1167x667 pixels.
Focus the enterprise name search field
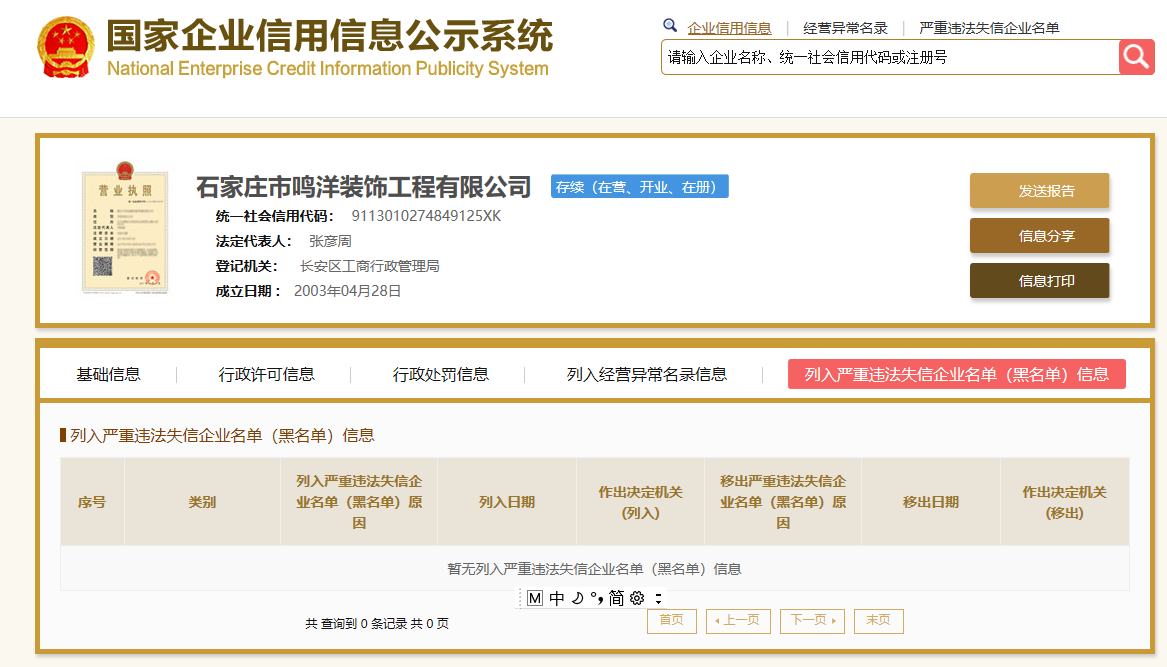890,57
